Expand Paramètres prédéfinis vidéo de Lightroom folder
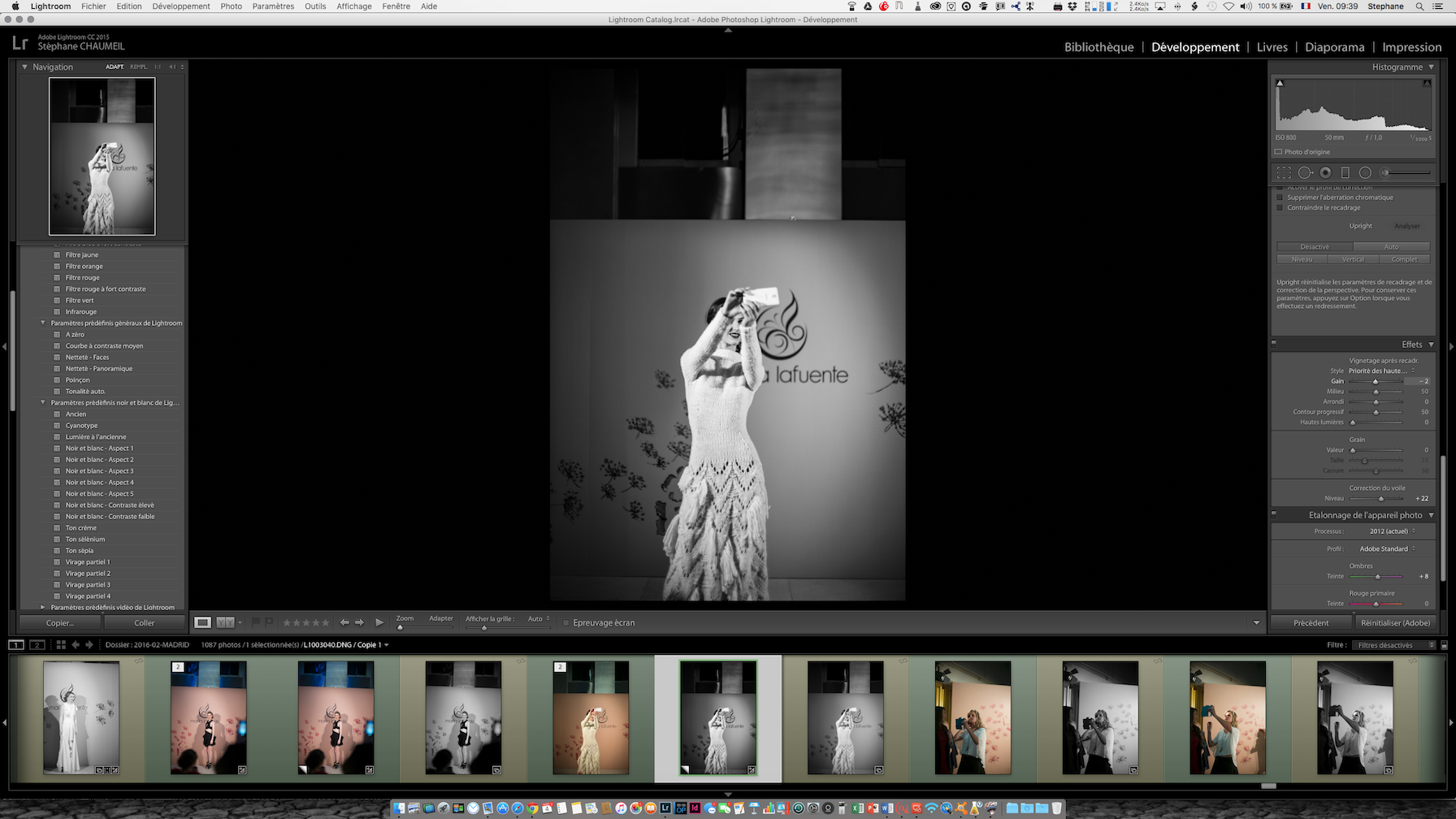This screenshot has height=819, width=1456. tap(43, 607)
